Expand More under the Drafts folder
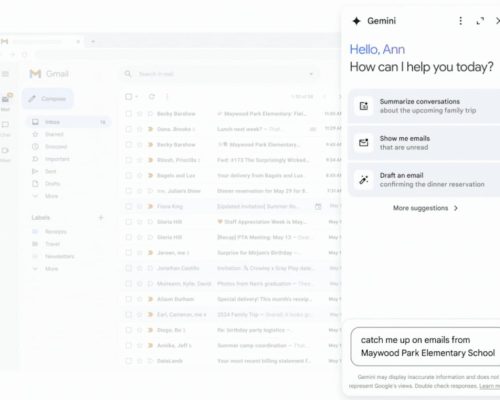The width and height of the screenshot is (500, 400). click(51, 196)
